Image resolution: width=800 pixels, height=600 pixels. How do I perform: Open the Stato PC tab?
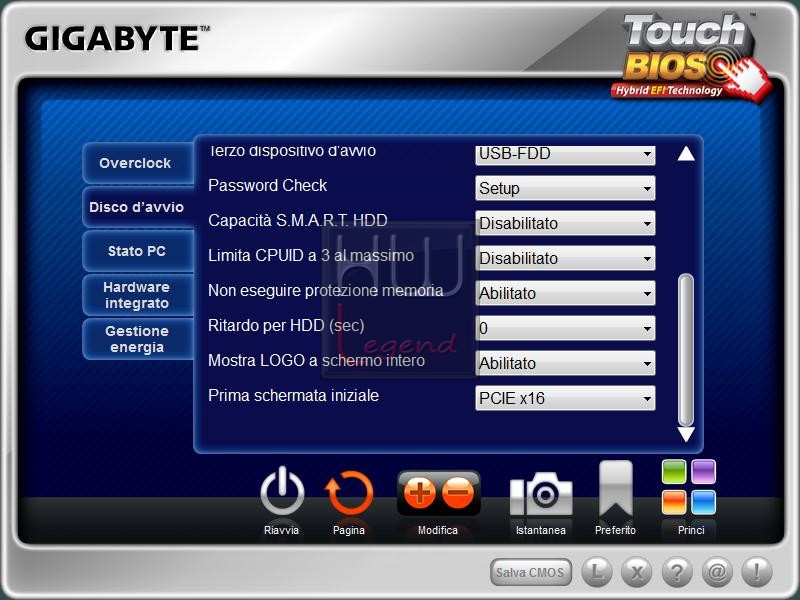click(x=138, y=251)
